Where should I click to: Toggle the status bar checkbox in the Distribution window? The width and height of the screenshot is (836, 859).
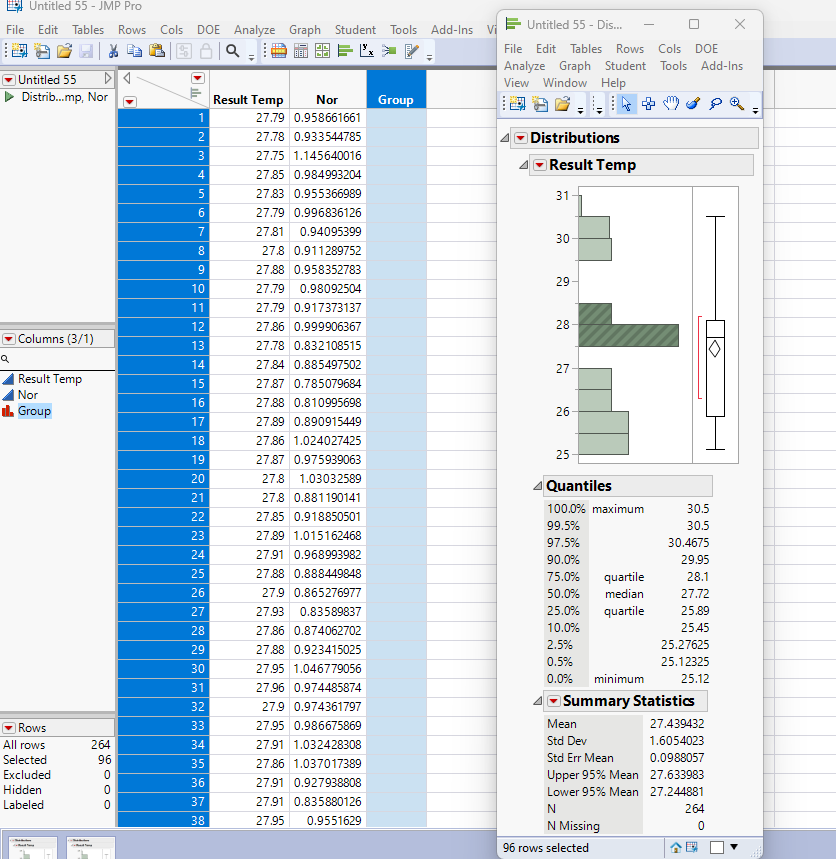tap(717, 848)
